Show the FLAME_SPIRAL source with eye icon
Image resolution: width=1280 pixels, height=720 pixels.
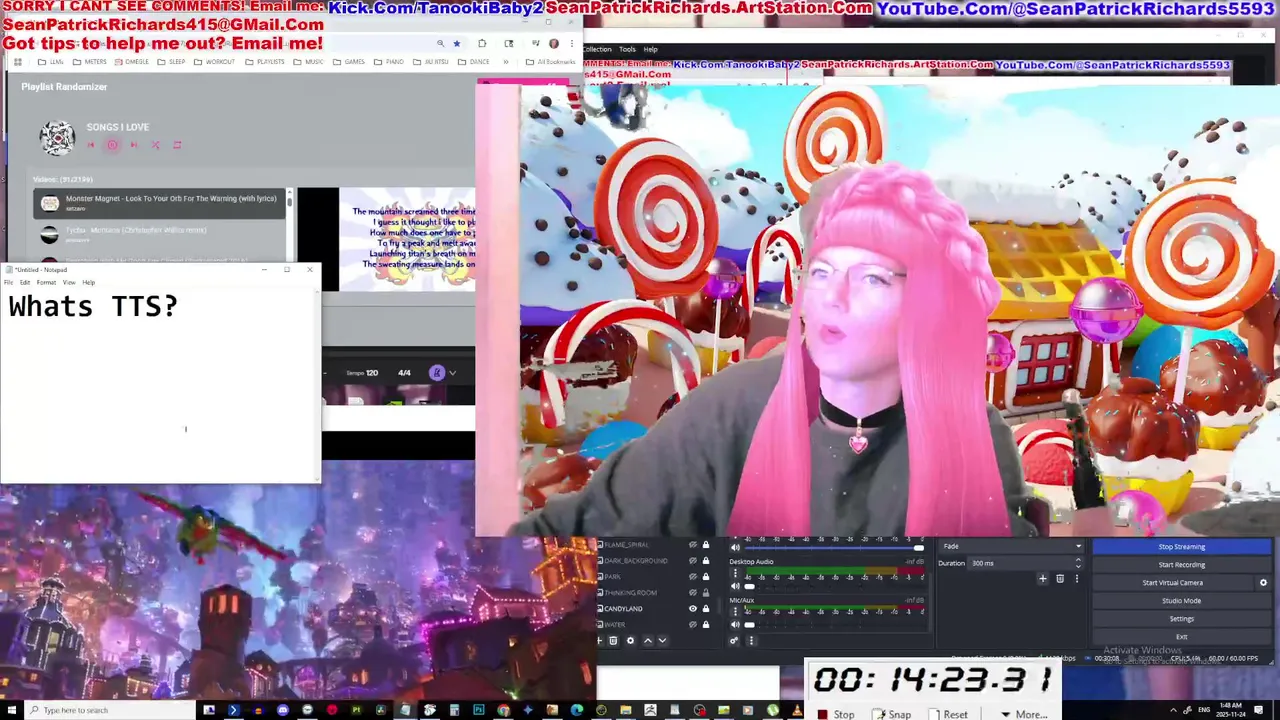(693, 545)
